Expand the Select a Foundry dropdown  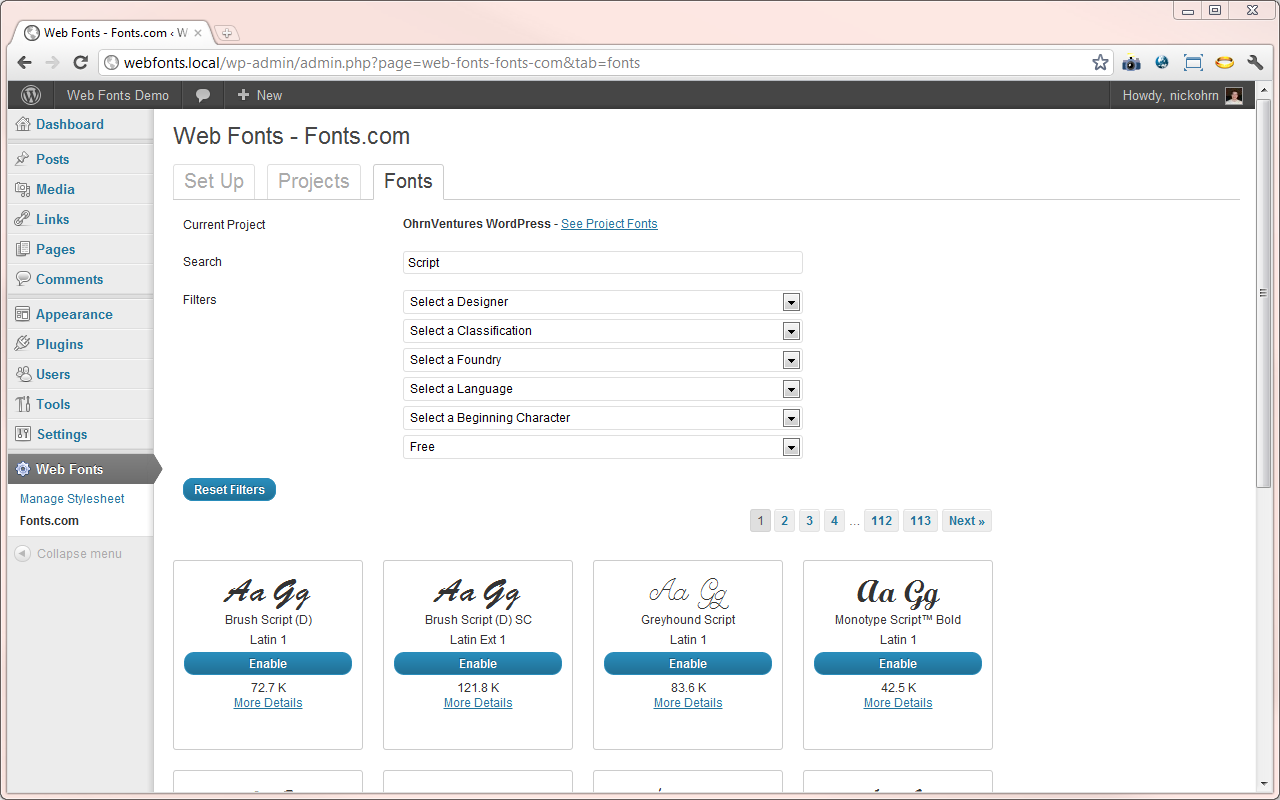(603, 360)
